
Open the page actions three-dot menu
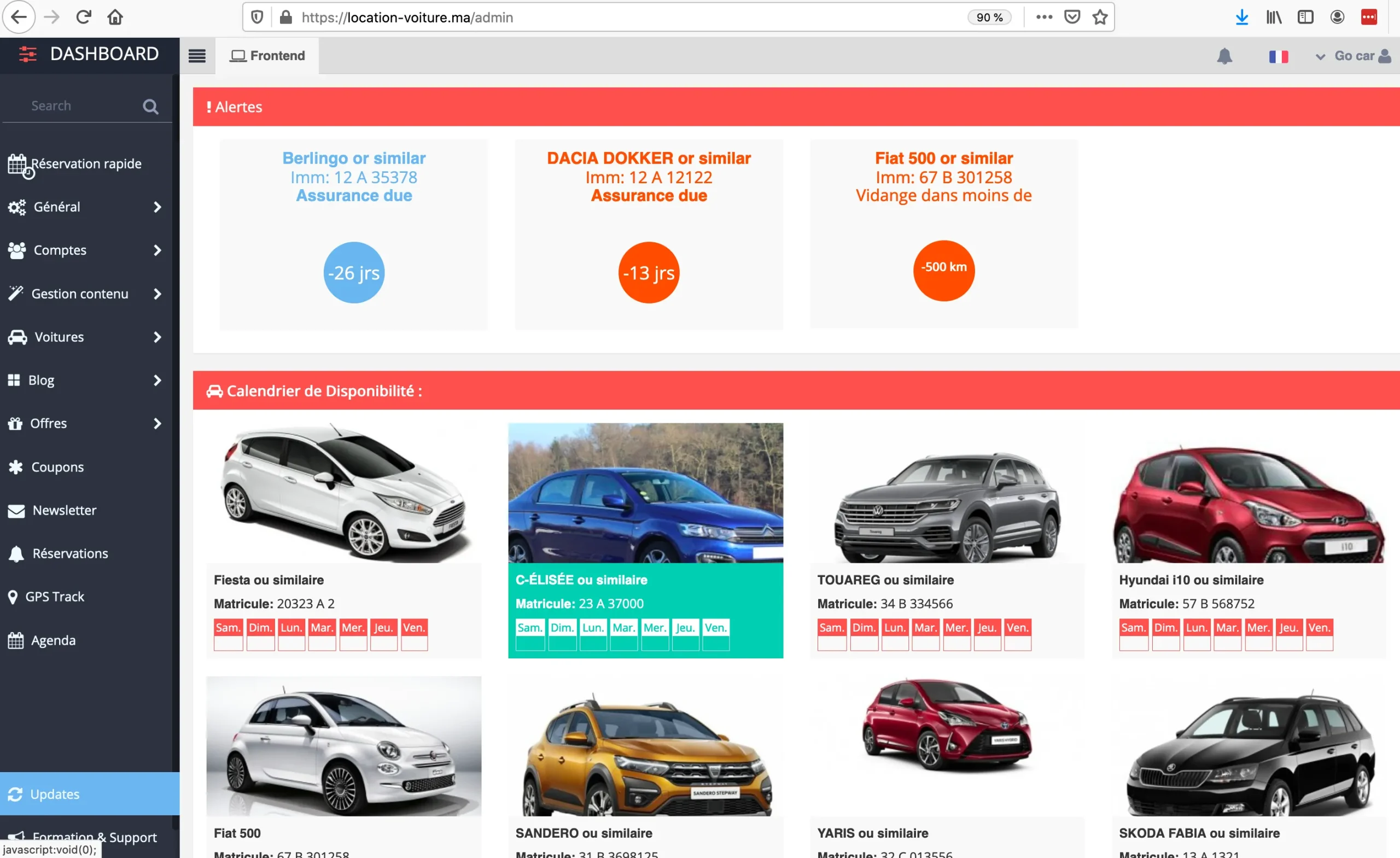(1044, 17)
